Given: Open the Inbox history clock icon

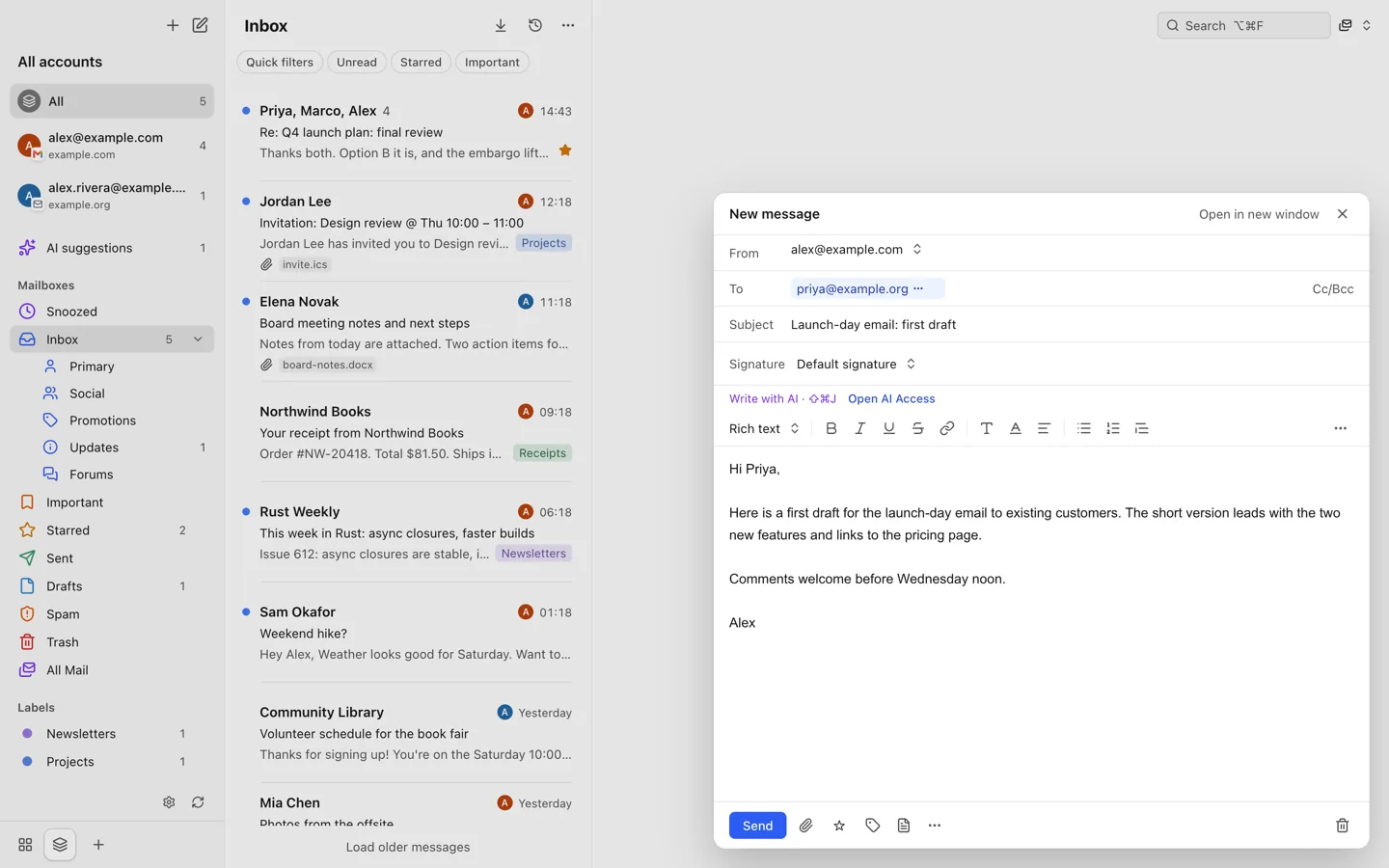Looking at the screenshot, I should [535, 26].
